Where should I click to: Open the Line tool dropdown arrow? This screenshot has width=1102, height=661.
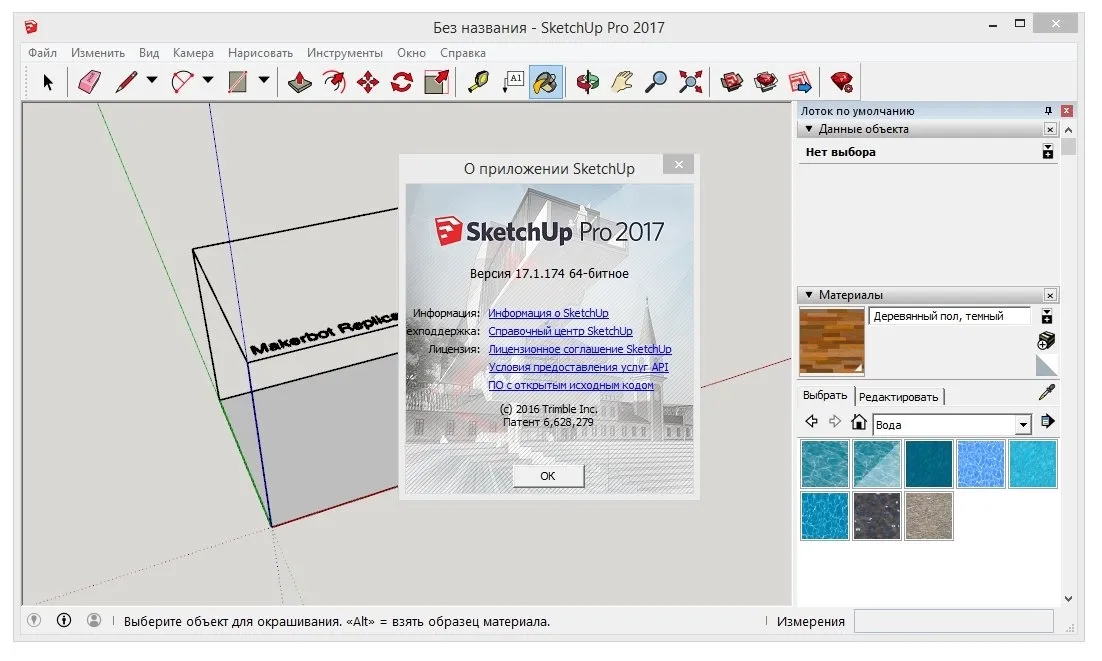152,80
